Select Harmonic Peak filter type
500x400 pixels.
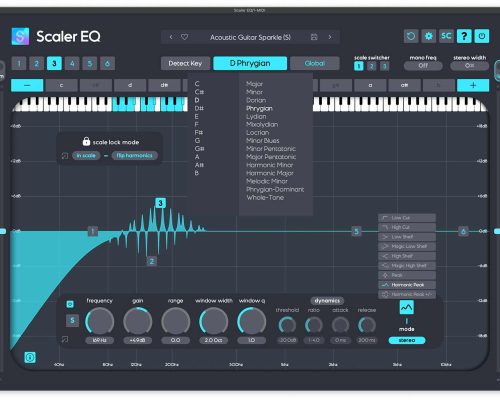(407, 285)
